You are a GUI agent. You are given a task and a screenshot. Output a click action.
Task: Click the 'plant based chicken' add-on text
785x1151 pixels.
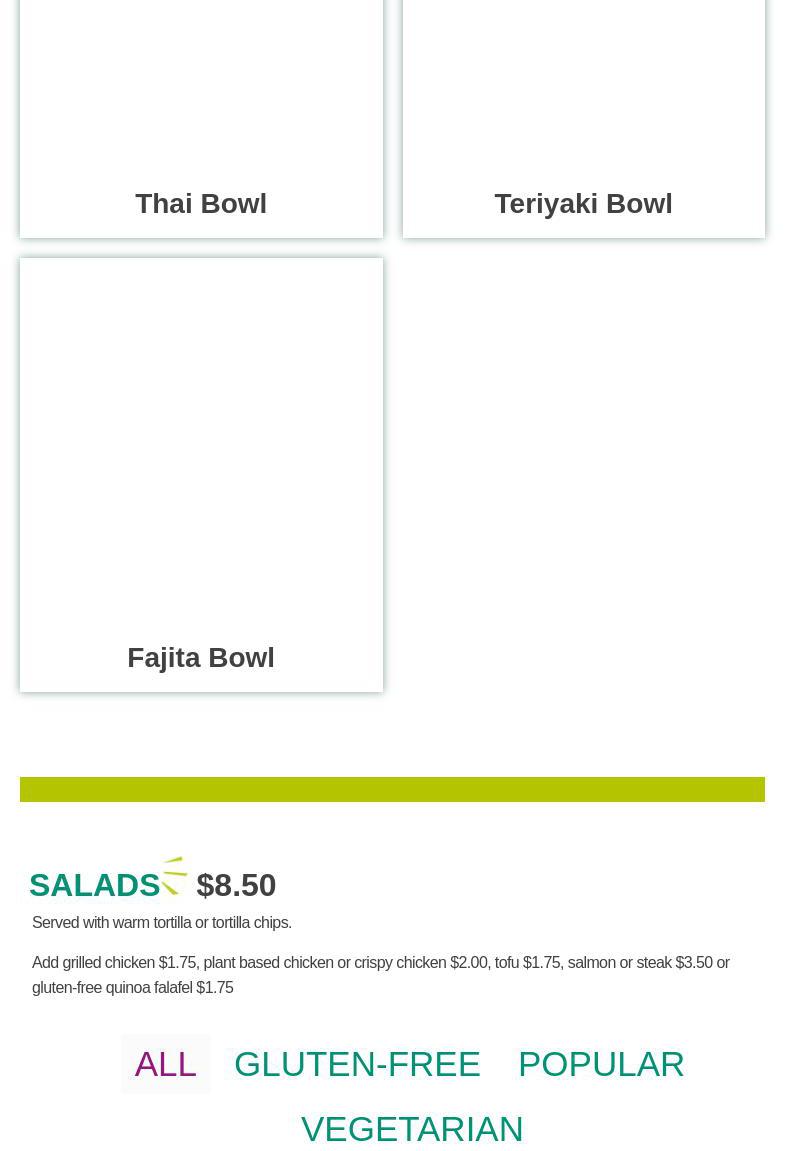click(x=268, y=963)
